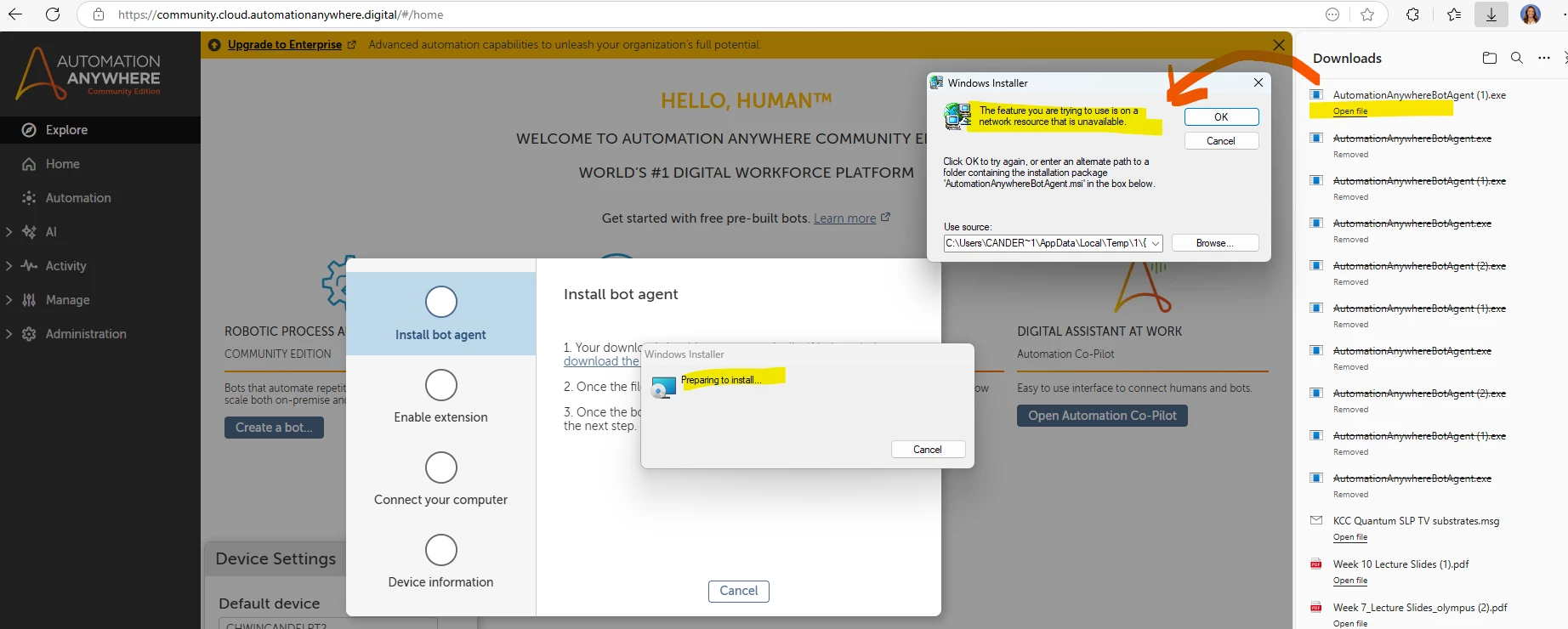
Task: Open the user profile avatar
Action: coord(1531,14)
